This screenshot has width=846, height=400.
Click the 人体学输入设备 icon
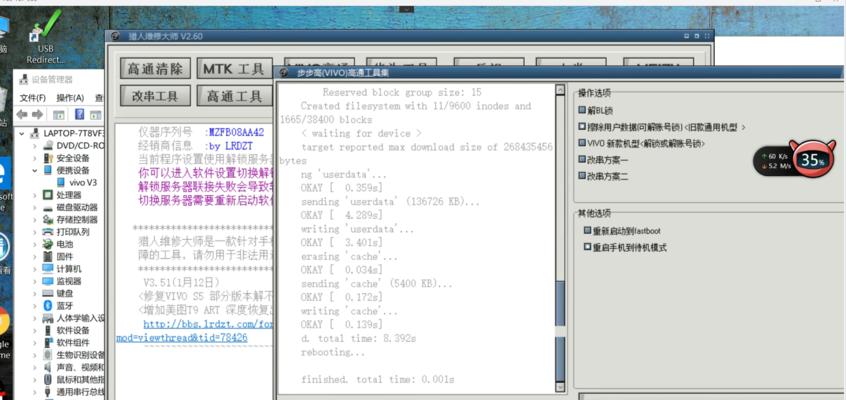48,318
